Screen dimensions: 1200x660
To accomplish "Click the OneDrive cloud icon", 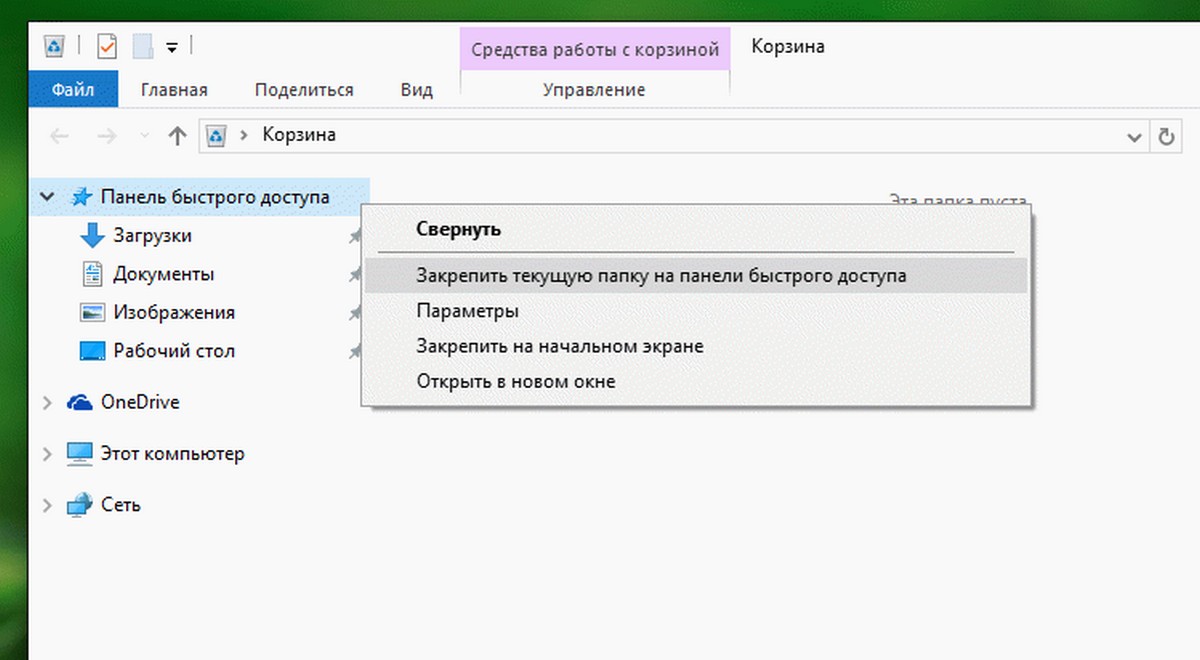I will coord(80,402).
